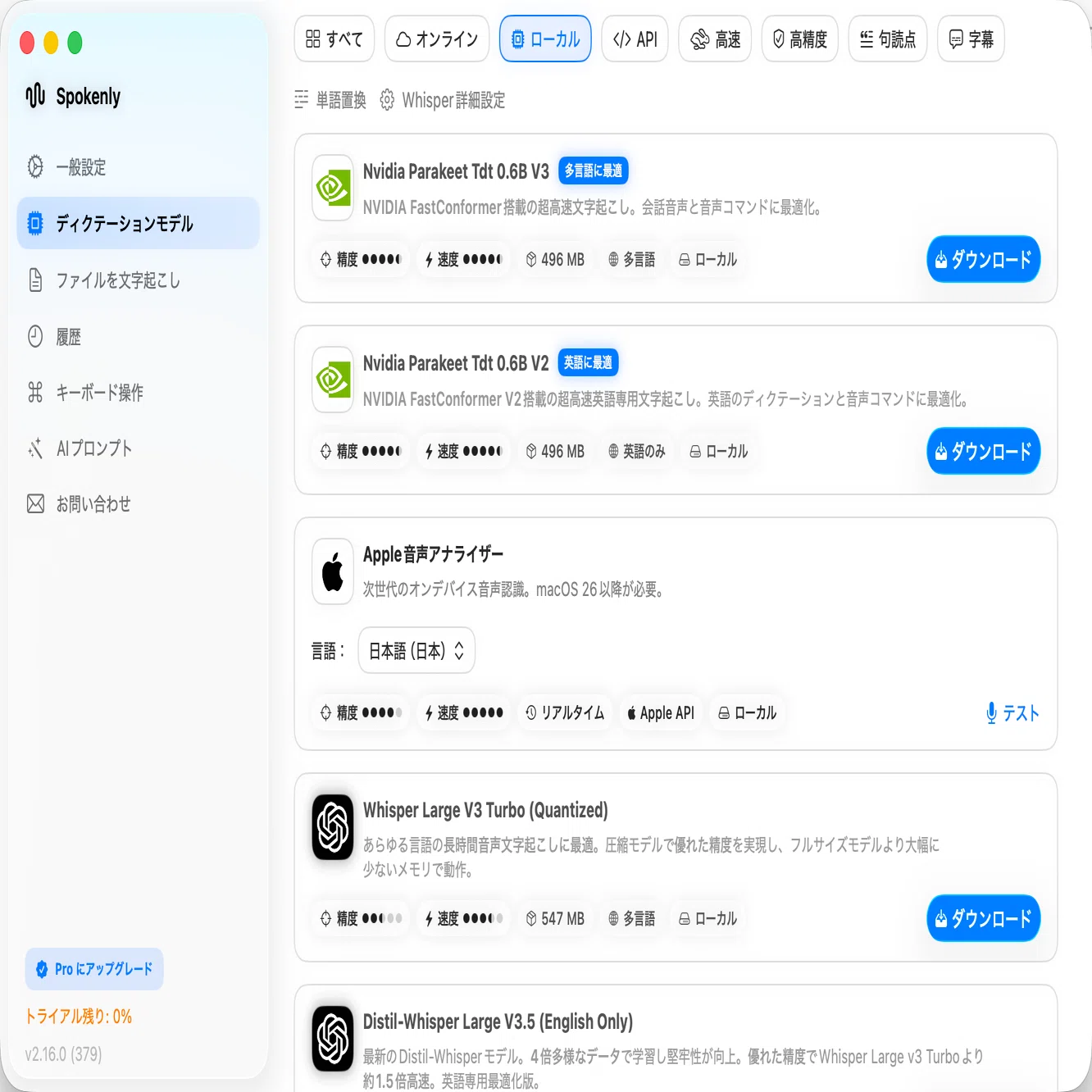1092x1092 pixels.
Task: Click the 精度 rating chip of Parakeet V3
Action: click(x=361, y=259)
